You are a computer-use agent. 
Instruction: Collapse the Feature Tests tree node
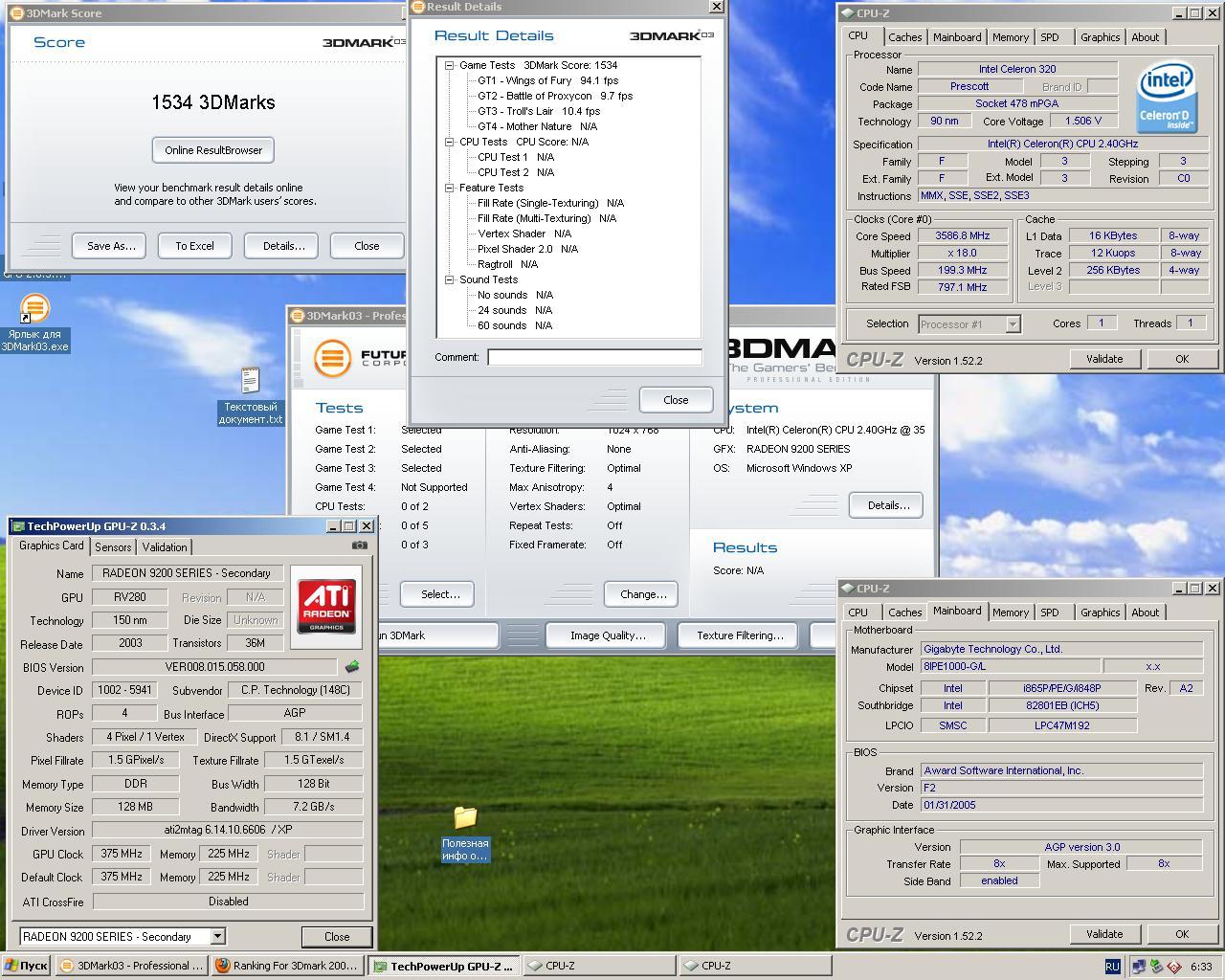pos(449,188)
